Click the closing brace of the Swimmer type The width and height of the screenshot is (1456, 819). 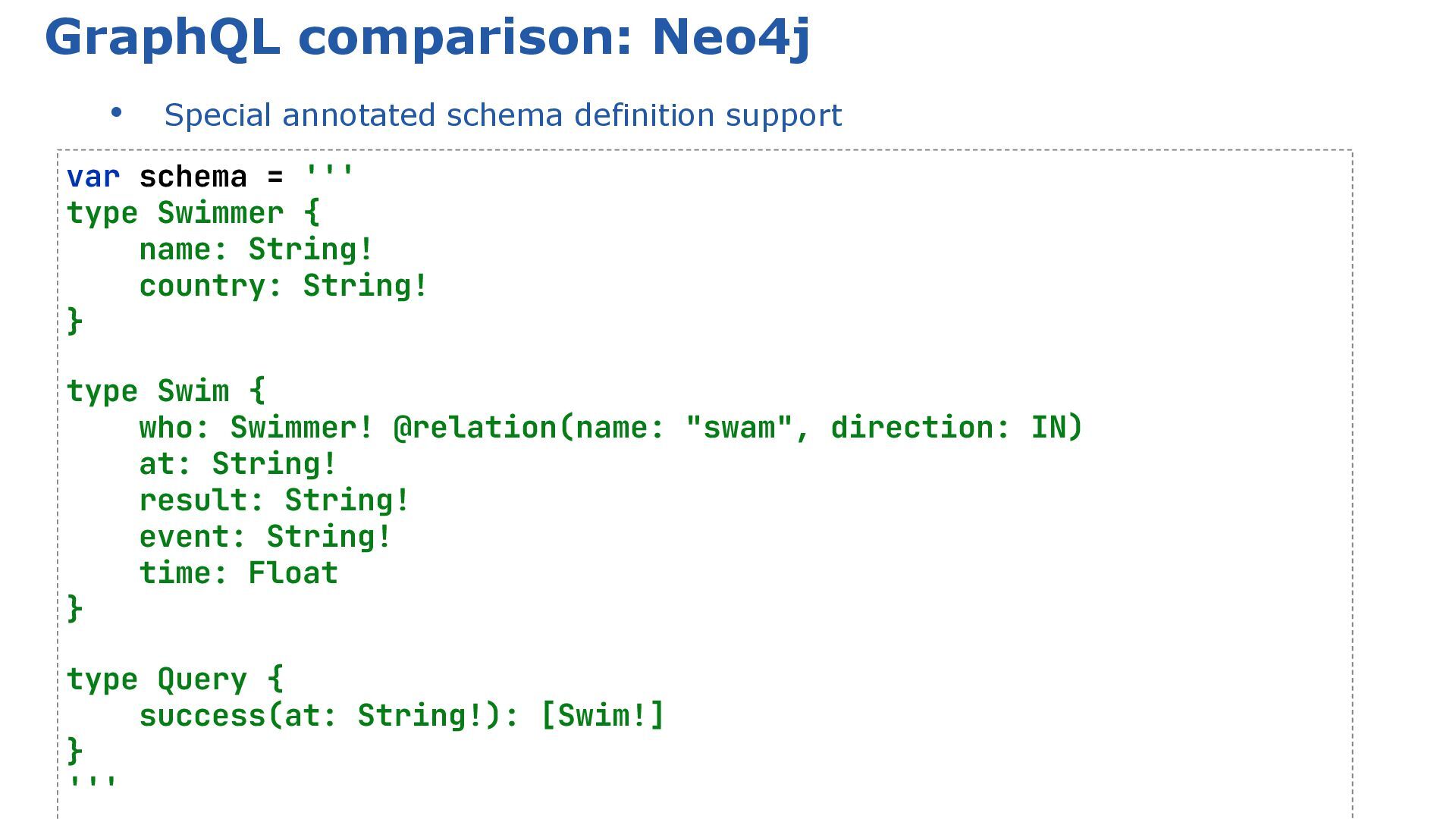(74, 321)
